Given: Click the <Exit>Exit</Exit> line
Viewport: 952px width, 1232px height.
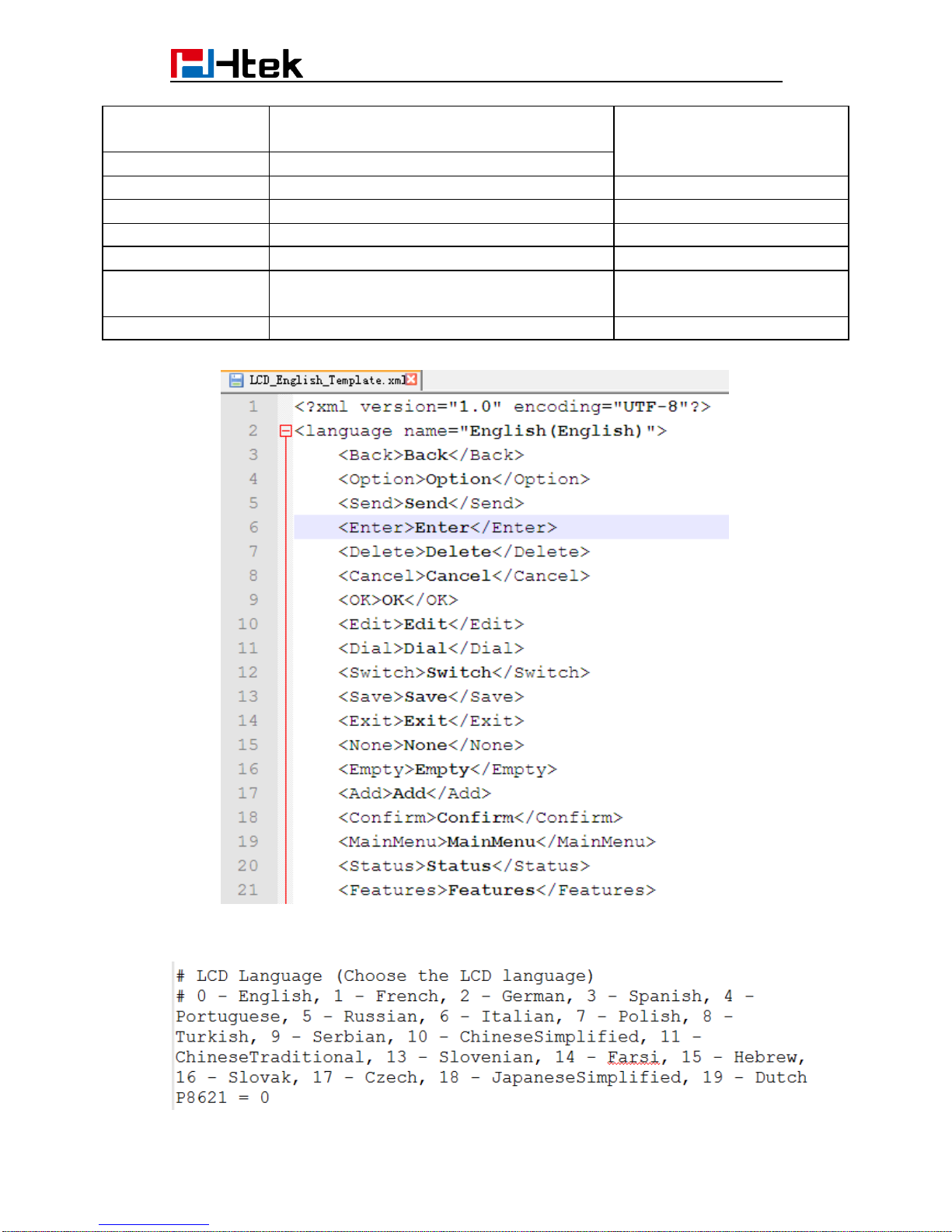Looking at the screenshot, I should [431, 721].
